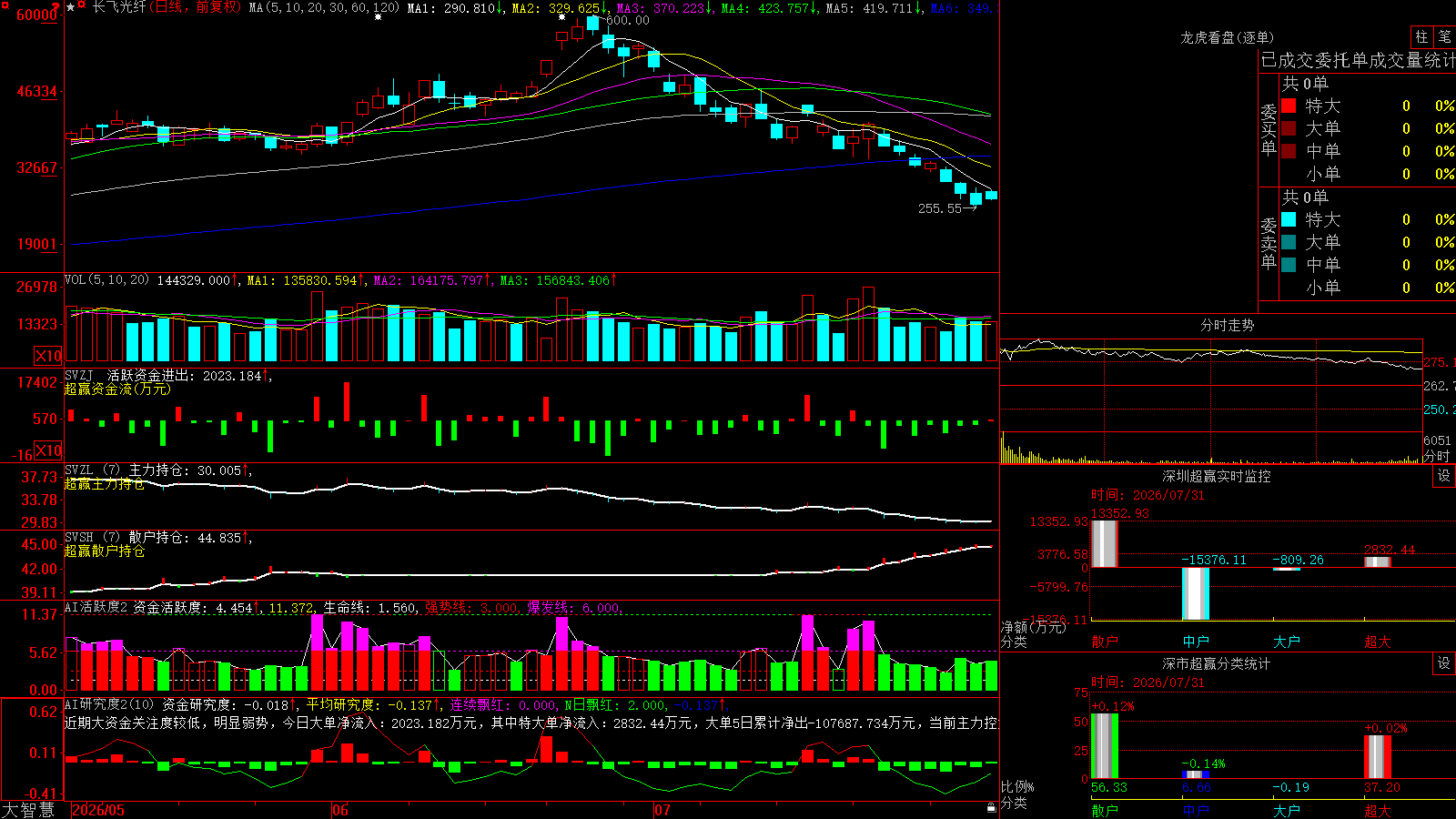1456x819 pixels.
Task: Click the 中户 bar labeled -15376.11
Action: coord(1196,593)
